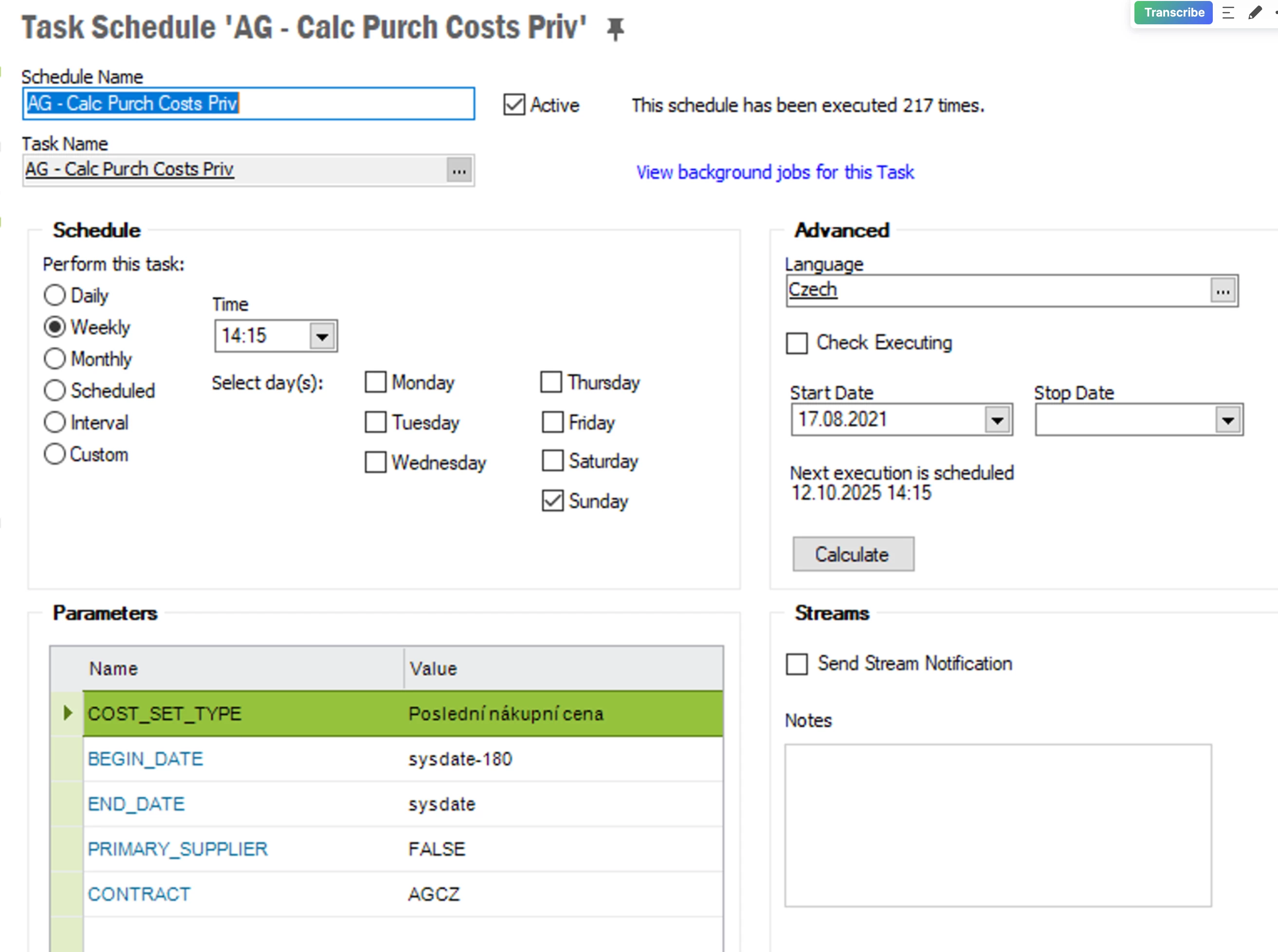Expand the Time 14:15 dropdown
1278x952 pixels.
pyautogui.click(x=322, y=336)
